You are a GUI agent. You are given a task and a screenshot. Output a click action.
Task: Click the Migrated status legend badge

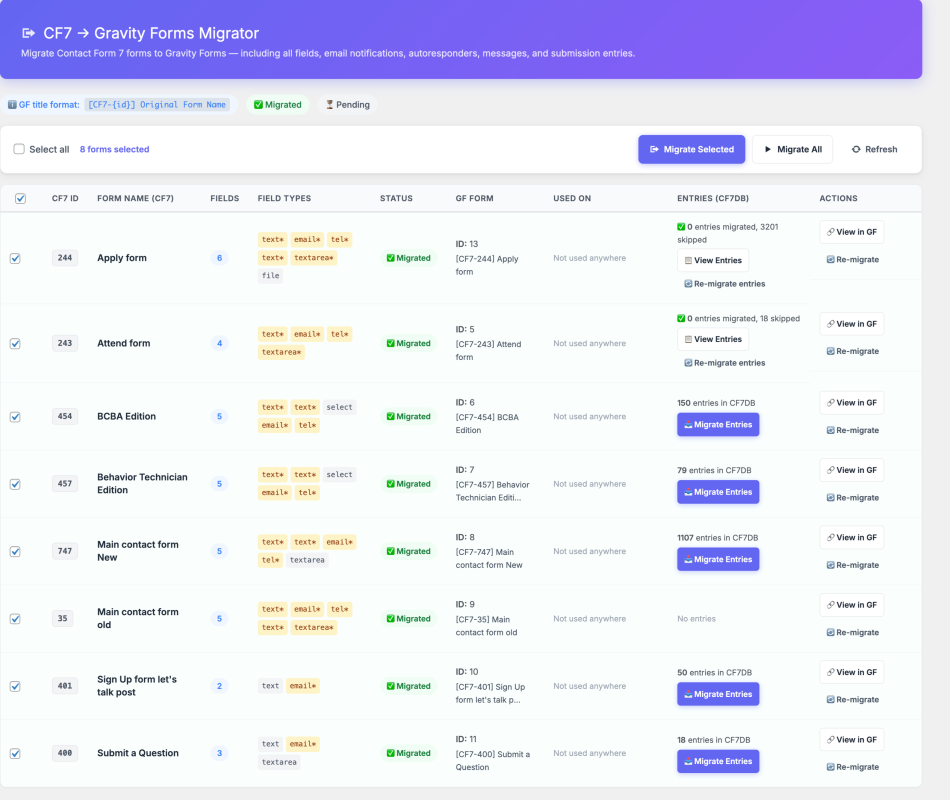(x=277, y=104)
